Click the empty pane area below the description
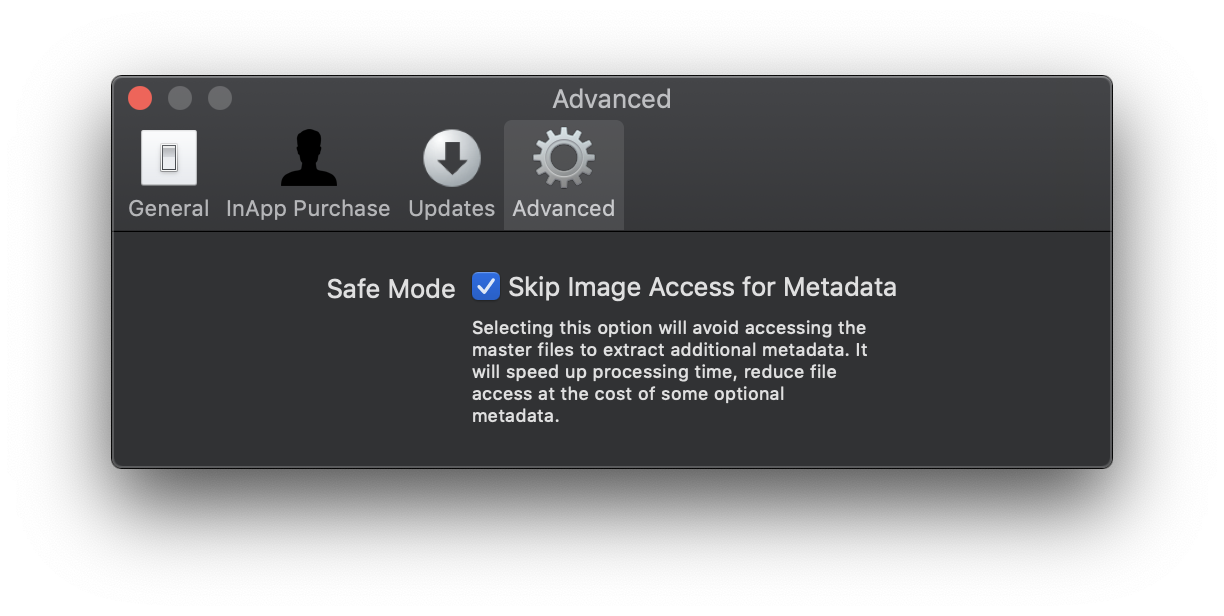 [612, 447]
